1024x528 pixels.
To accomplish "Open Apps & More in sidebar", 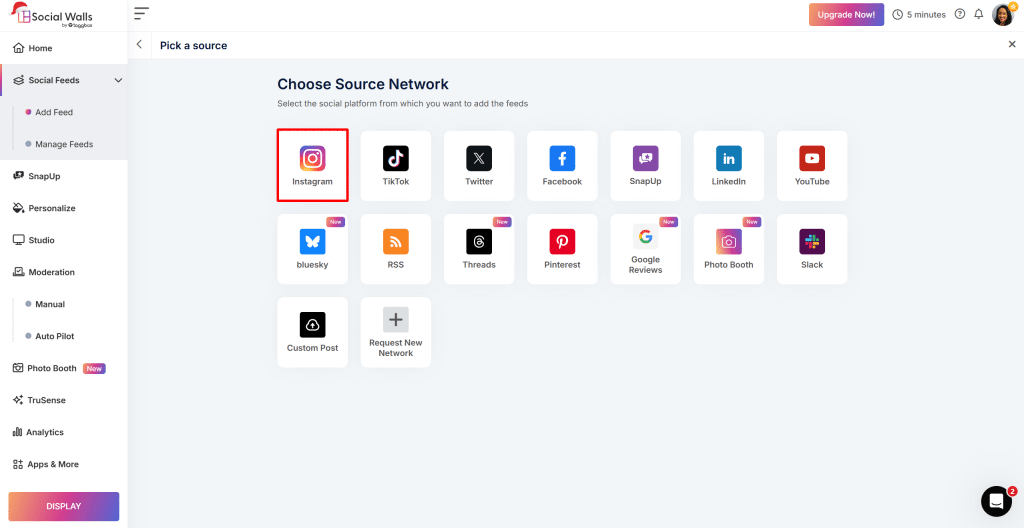I will (x=64, y=465).
